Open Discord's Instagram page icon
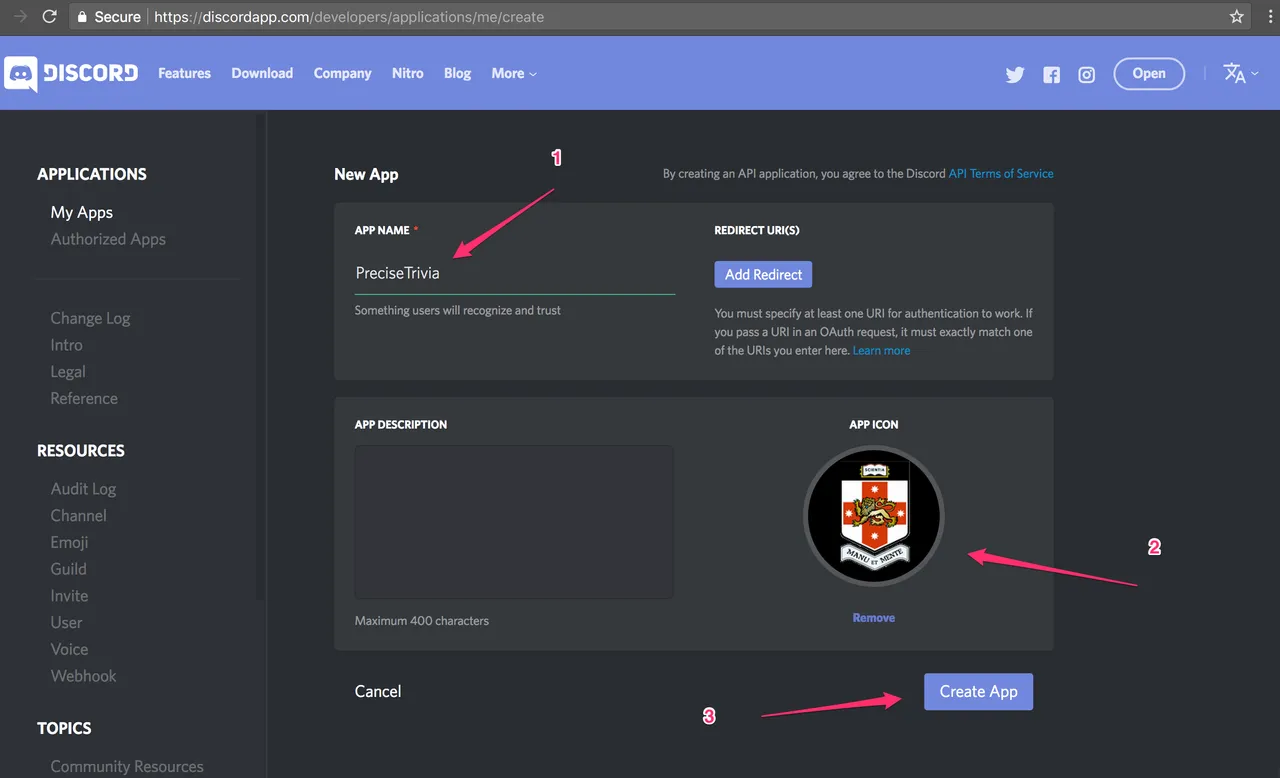The width and height of the screenshot is (1280, 778). tap(1087, 75)
